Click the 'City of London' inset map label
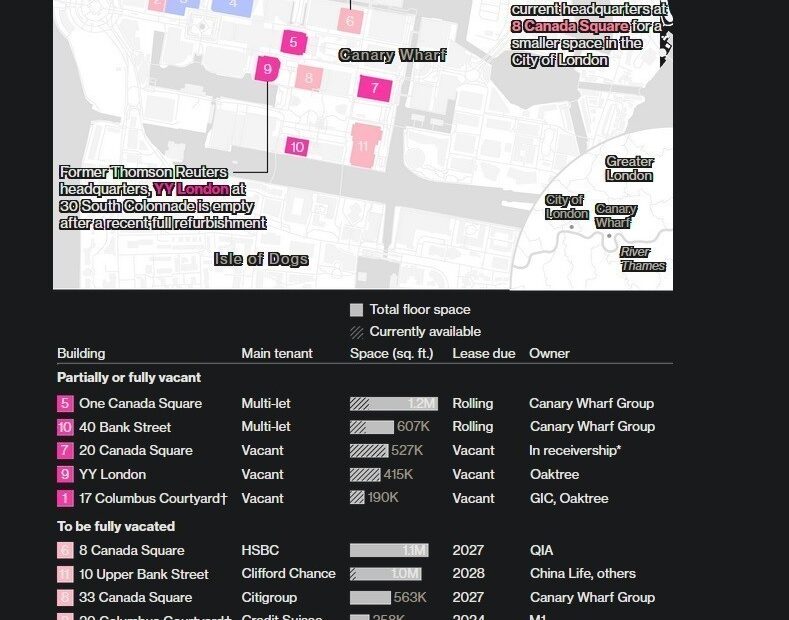Image resolution: width=789 pixels, height=620 pixels. pos(567,207)
